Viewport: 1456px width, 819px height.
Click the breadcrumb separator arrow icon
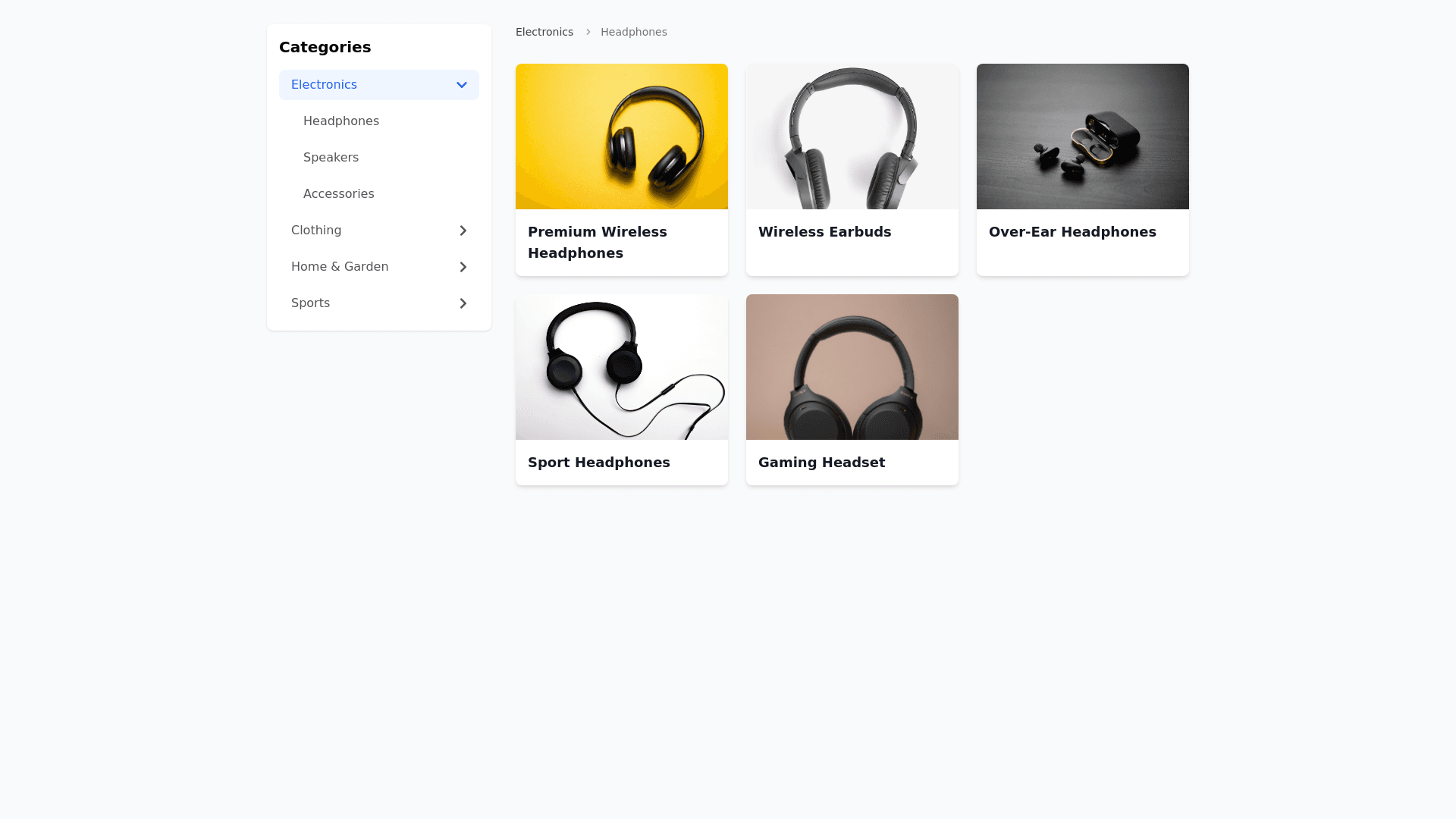[x=588, y=32]
